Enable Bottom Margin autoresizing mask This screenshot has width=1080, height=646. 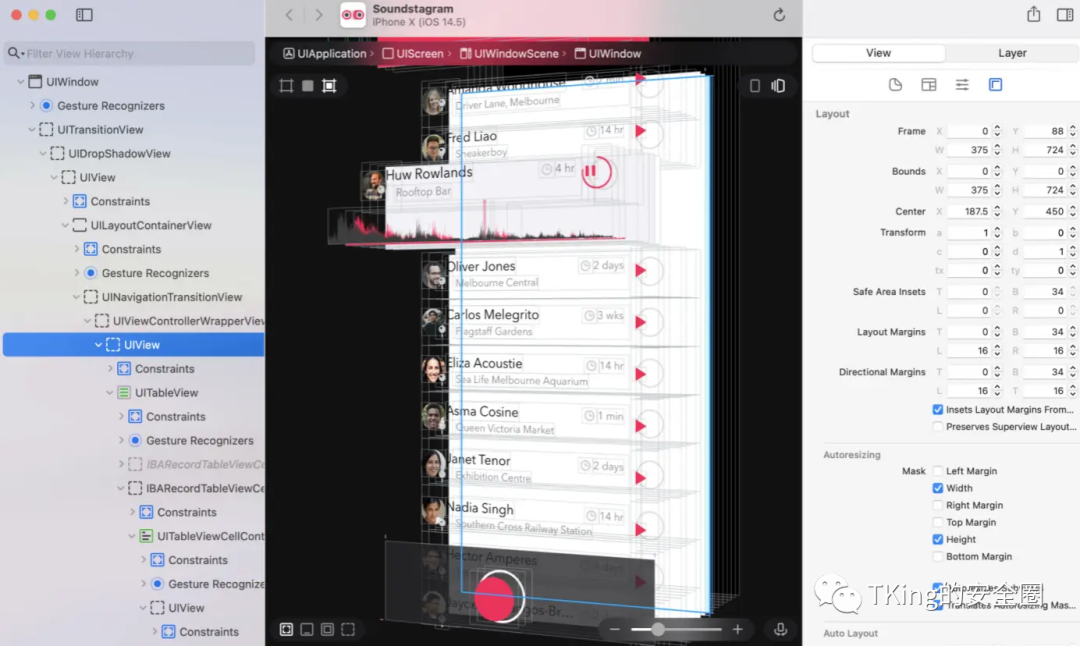pyautogui.click(x=937, y=556)
